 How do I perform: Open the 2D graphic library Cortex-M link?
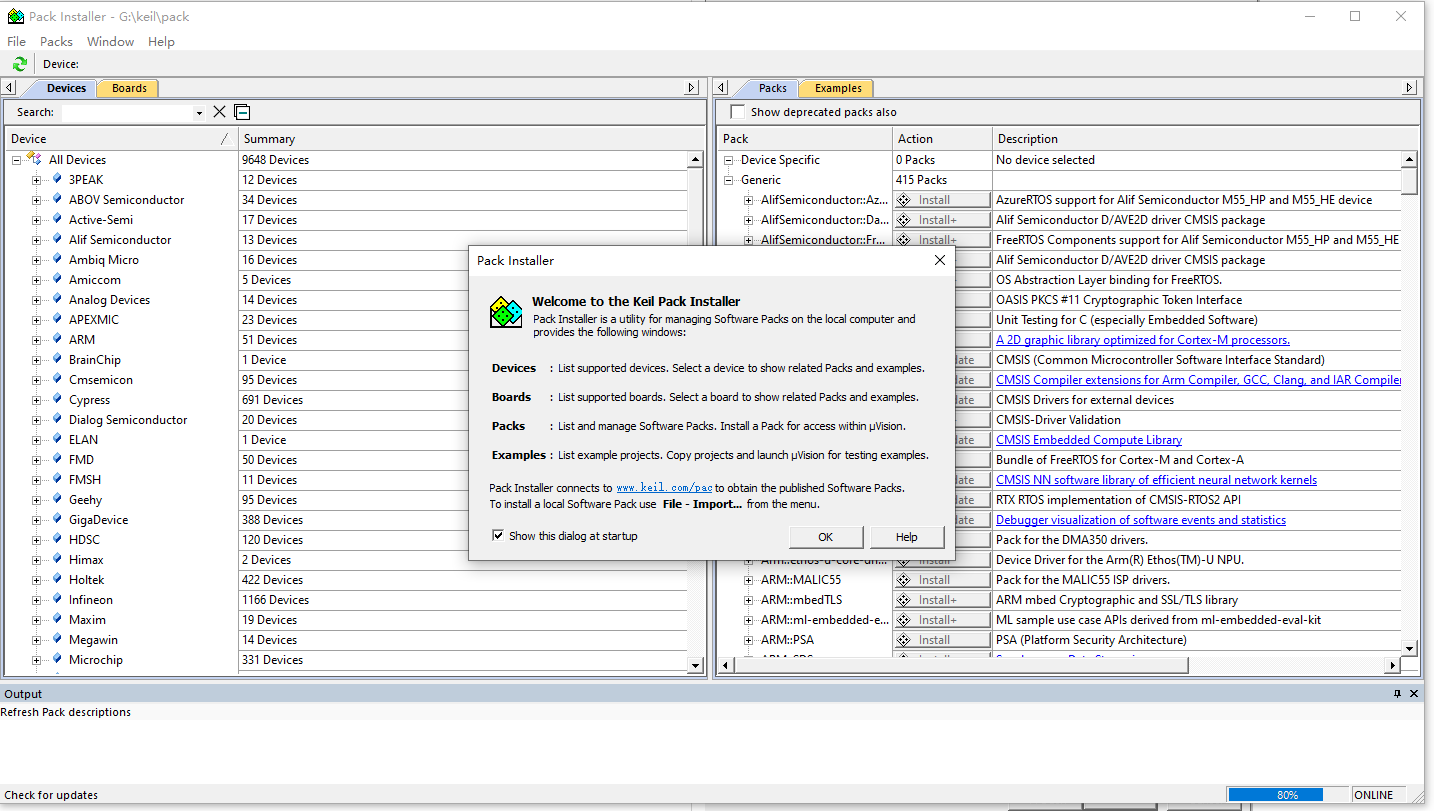[x=1143, y=340]
